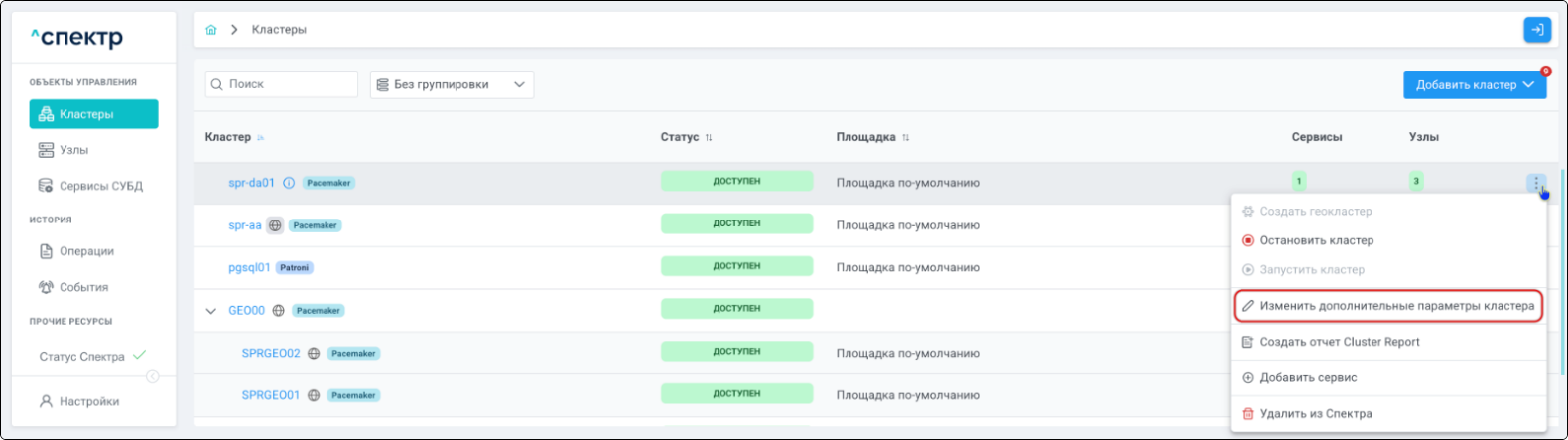1568x440 pixels.
Task: Collapse the sidebar with the arrow handle
Action: tap(153, 376)
